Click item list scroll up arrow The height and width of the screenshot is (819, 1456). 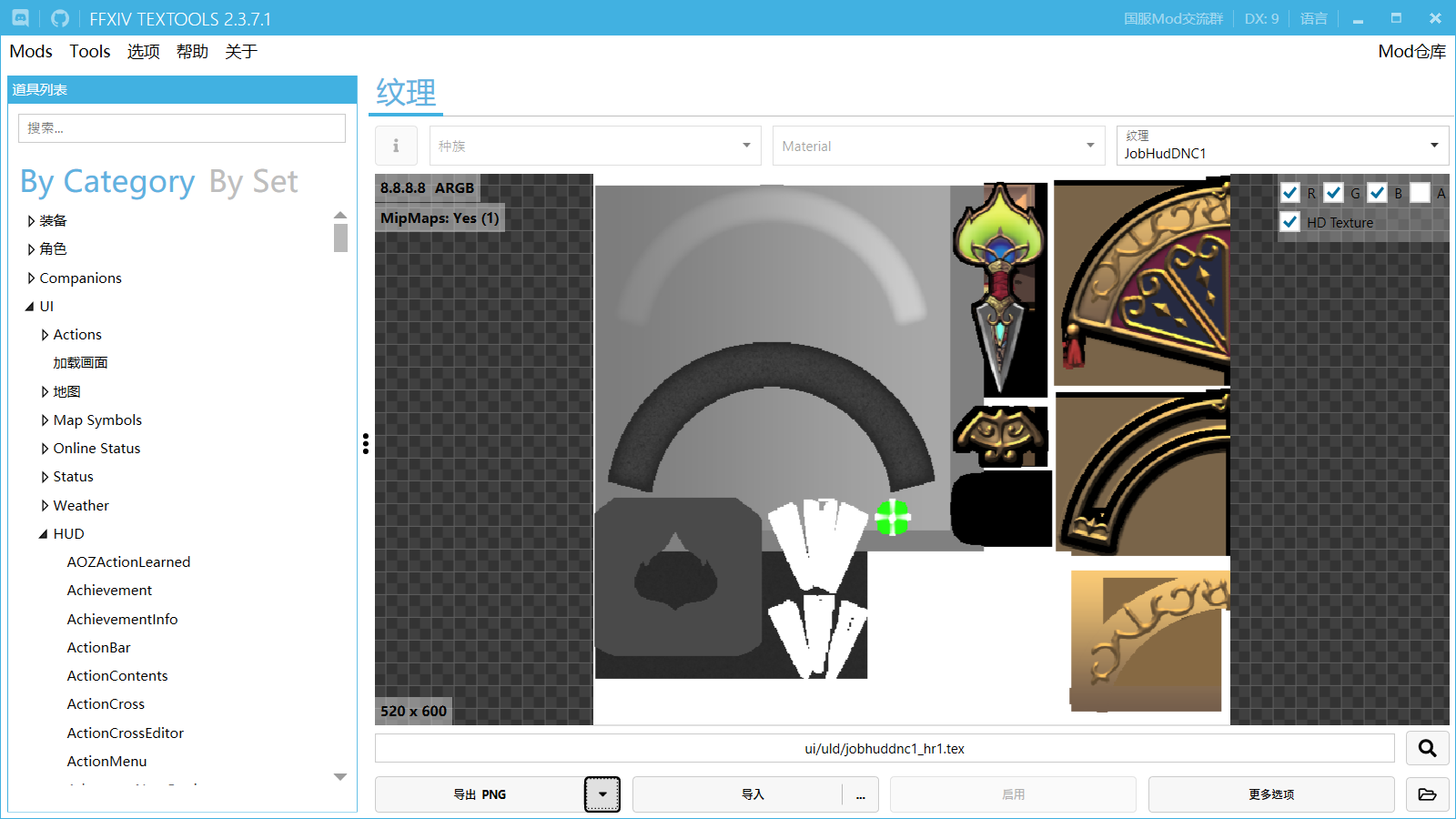[x=340, y=215]
